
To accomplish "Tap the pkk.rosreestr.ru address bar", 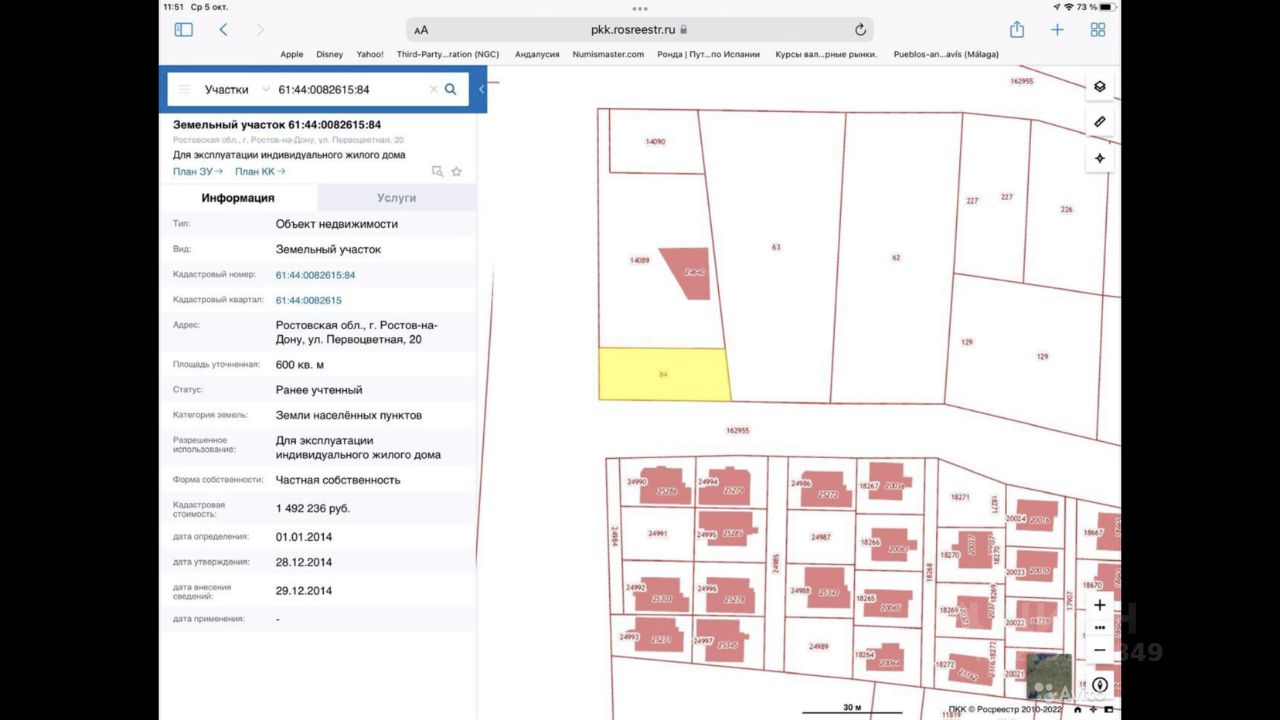I will coord(640,30).
